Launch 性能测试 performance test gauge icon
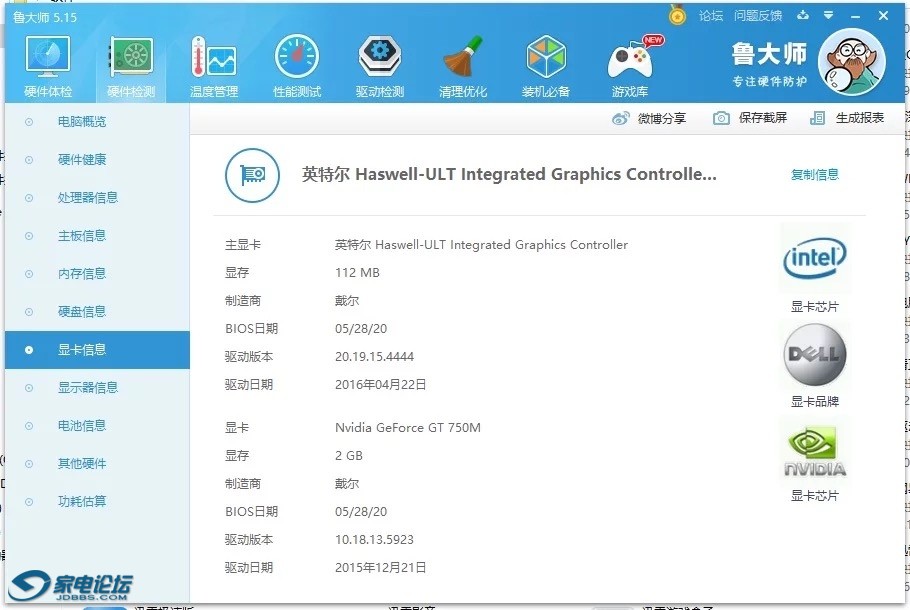Image resolution: width=910 pixels, height=610 pixels. (297, 57)
